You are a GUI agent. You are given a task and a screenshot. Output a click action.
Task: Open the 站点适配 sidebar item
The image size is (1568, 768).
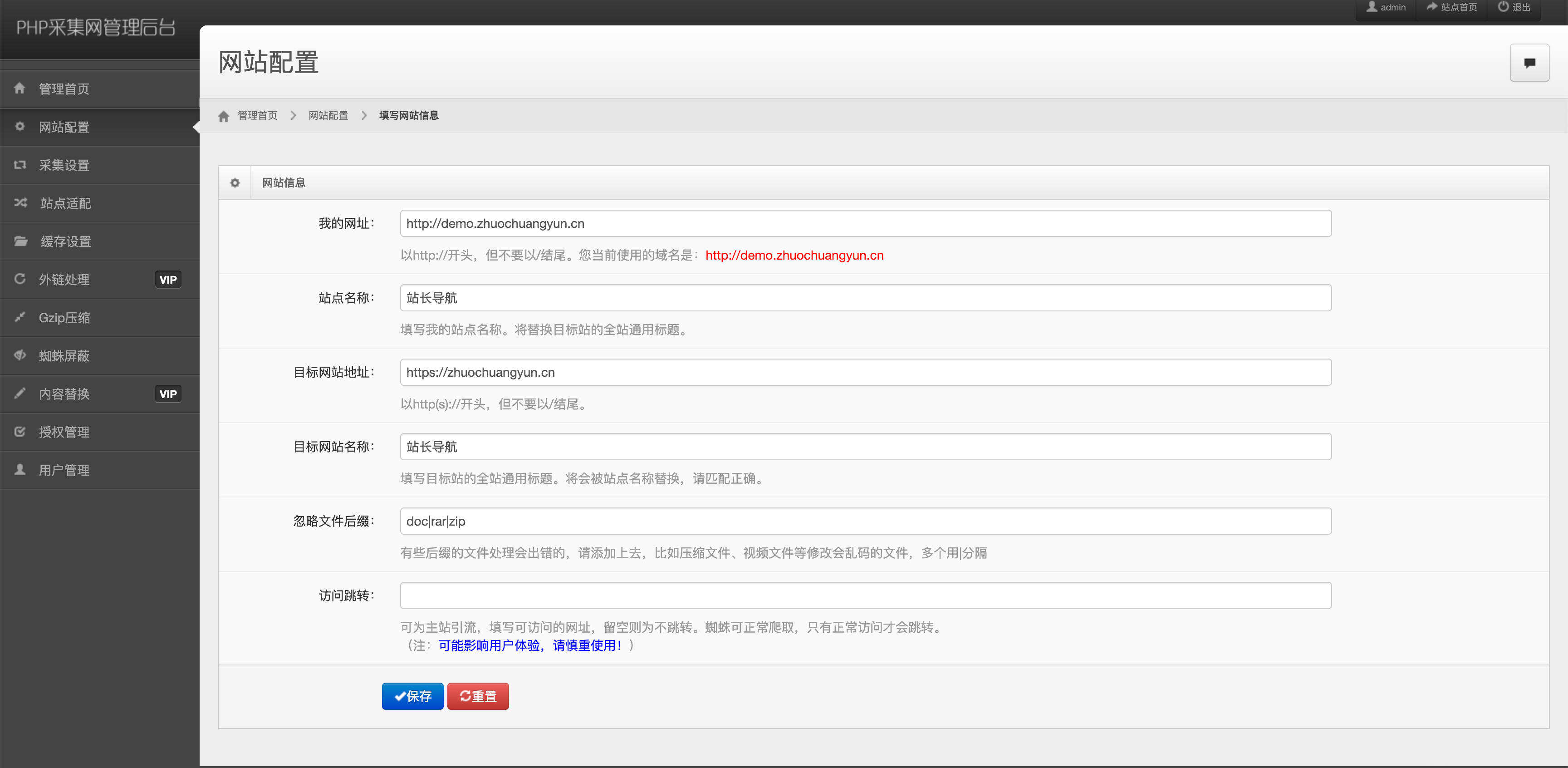[x=65, y=203]
